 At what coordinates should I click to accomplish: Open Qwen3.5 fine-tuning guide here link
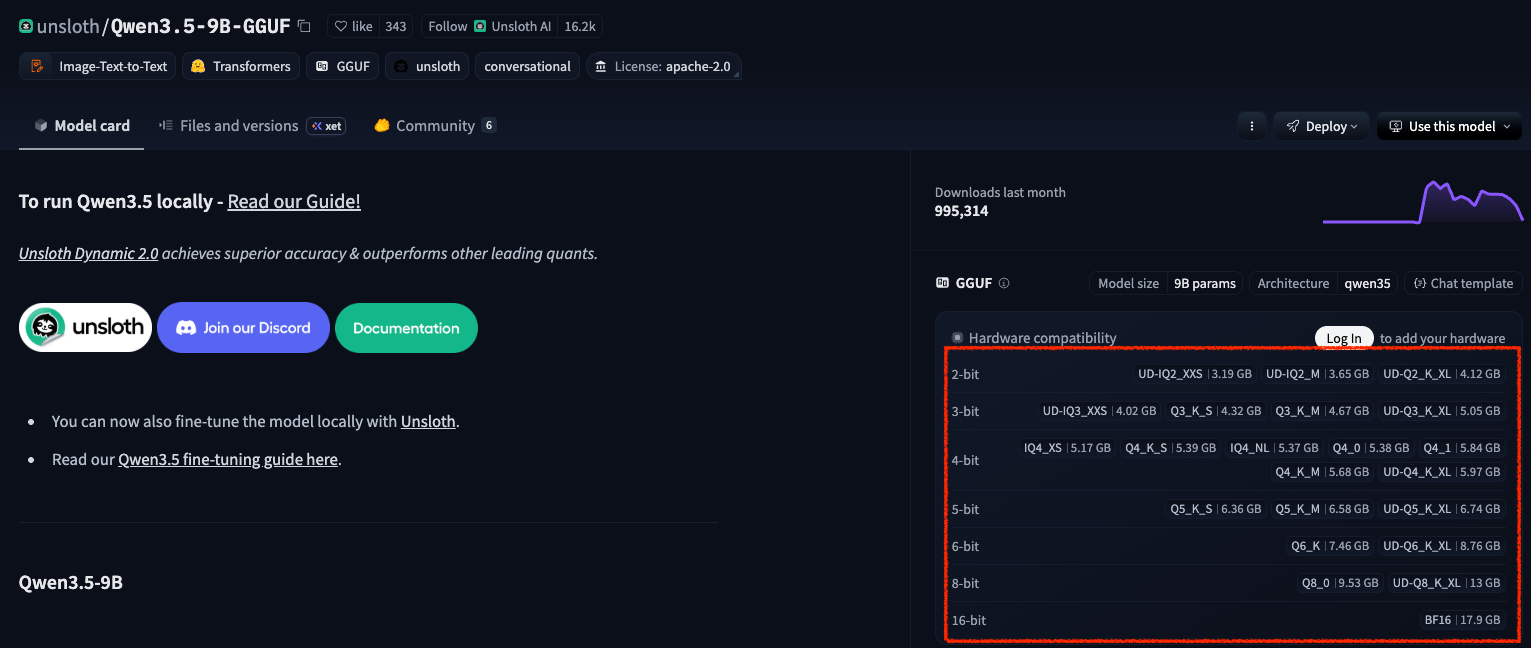coord(228,459)
